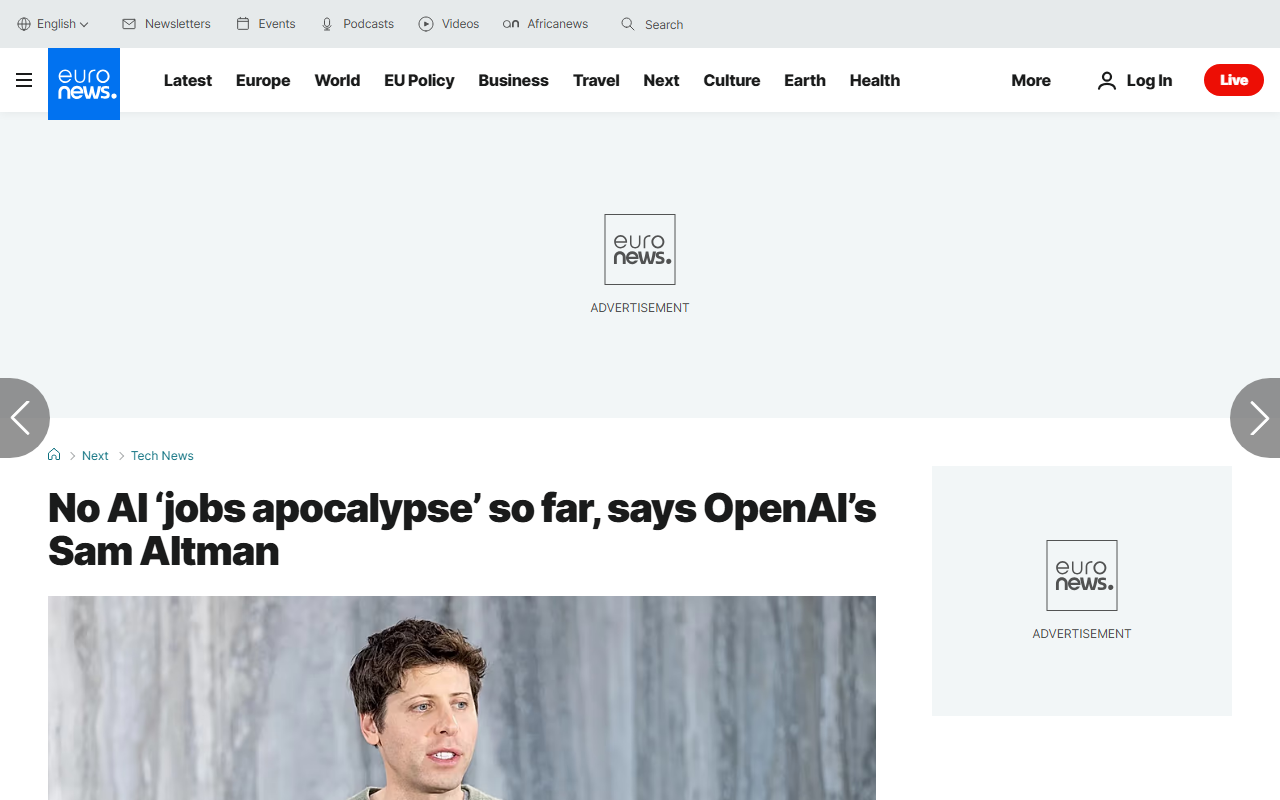Open Business navigation item
Viewport: 1280px width, 800px height.
513,80
